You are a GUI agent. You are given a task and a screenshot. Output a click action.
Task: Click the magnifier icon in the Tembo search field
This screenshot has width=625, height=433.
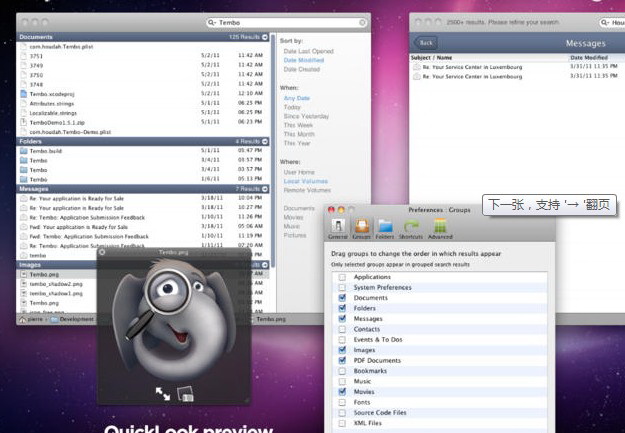click(x=212, y=21)
